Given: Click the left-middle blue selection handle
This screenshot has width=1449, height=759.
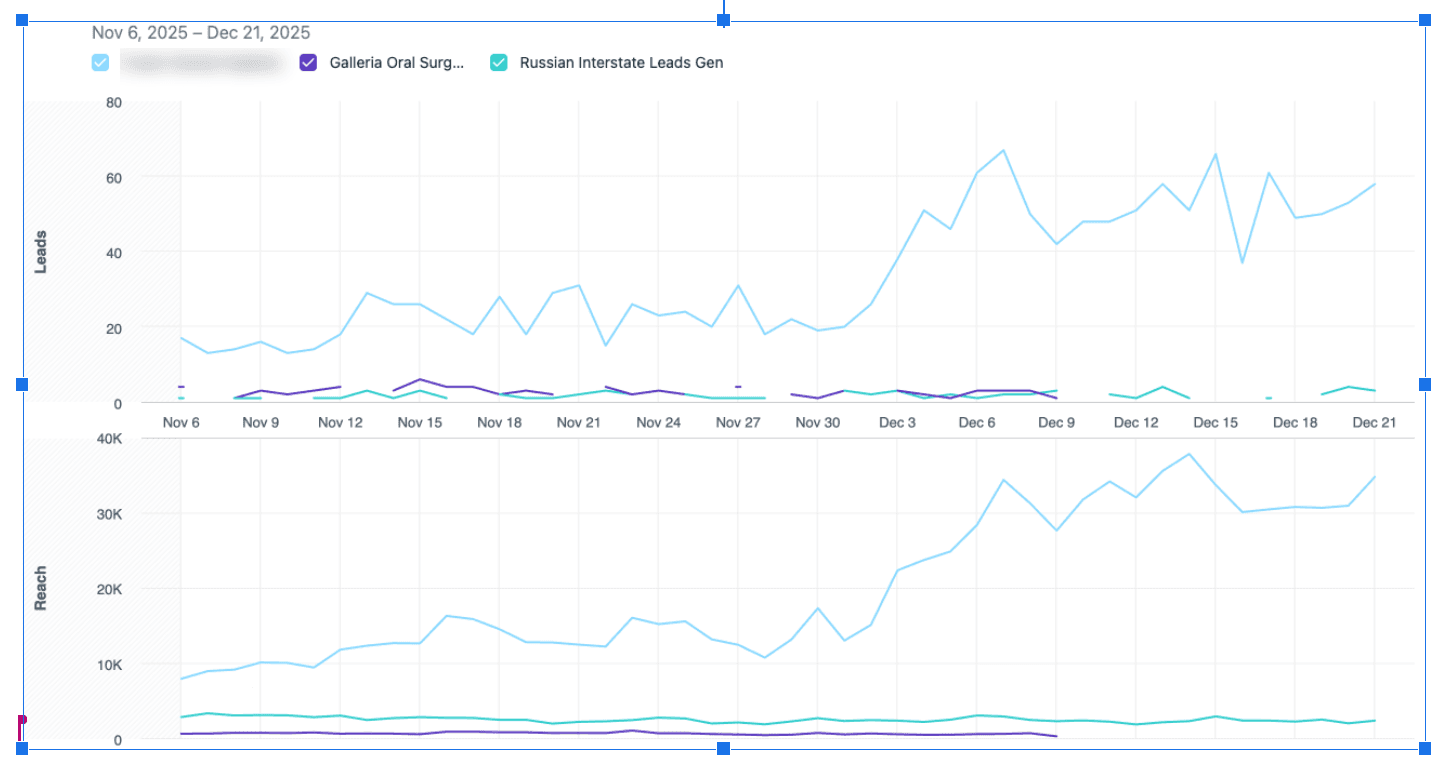Looking at the screenshot, I should (21, 384).
